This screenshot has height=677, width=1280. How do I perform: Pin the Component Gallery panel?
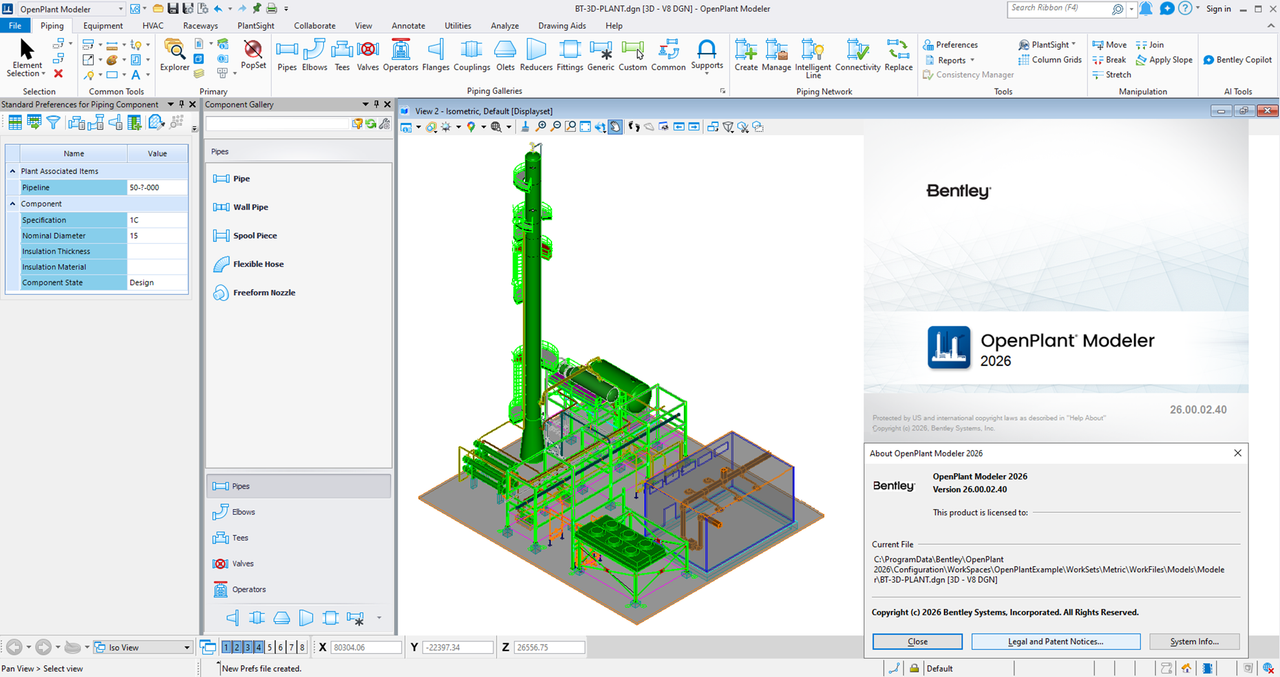point(376,104)
